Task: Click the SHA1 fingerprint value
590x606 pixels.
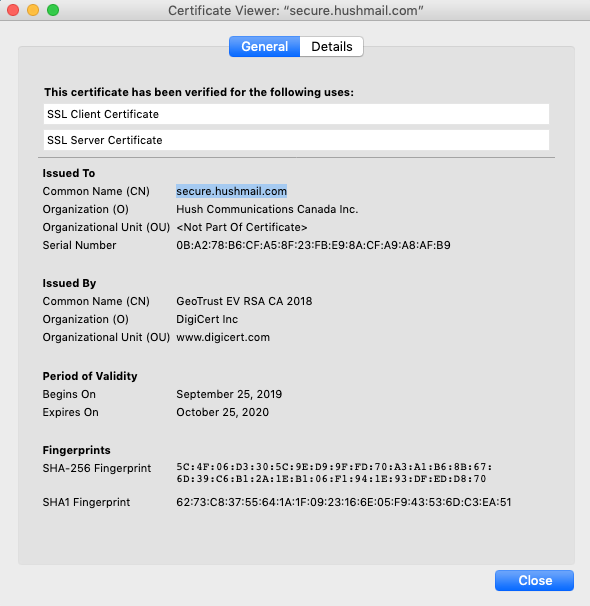Action: pyautogui.click(x=344, y=502)
